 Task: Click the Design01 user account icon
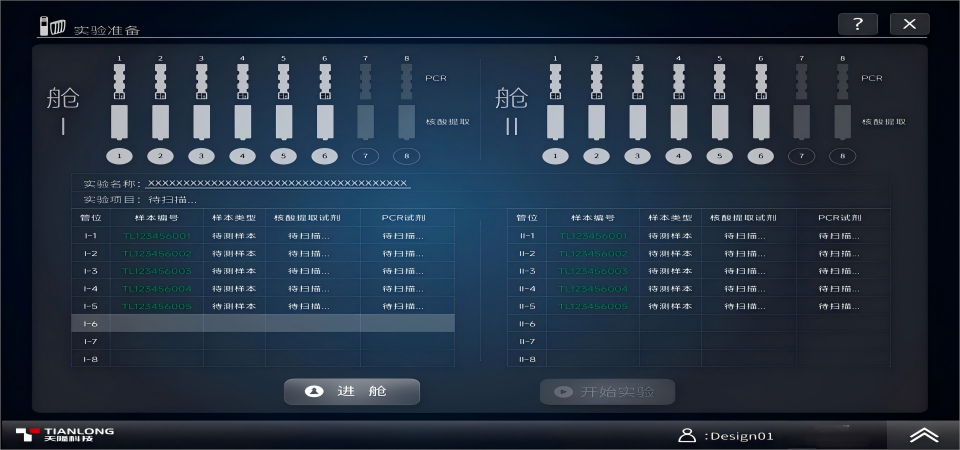686,435
